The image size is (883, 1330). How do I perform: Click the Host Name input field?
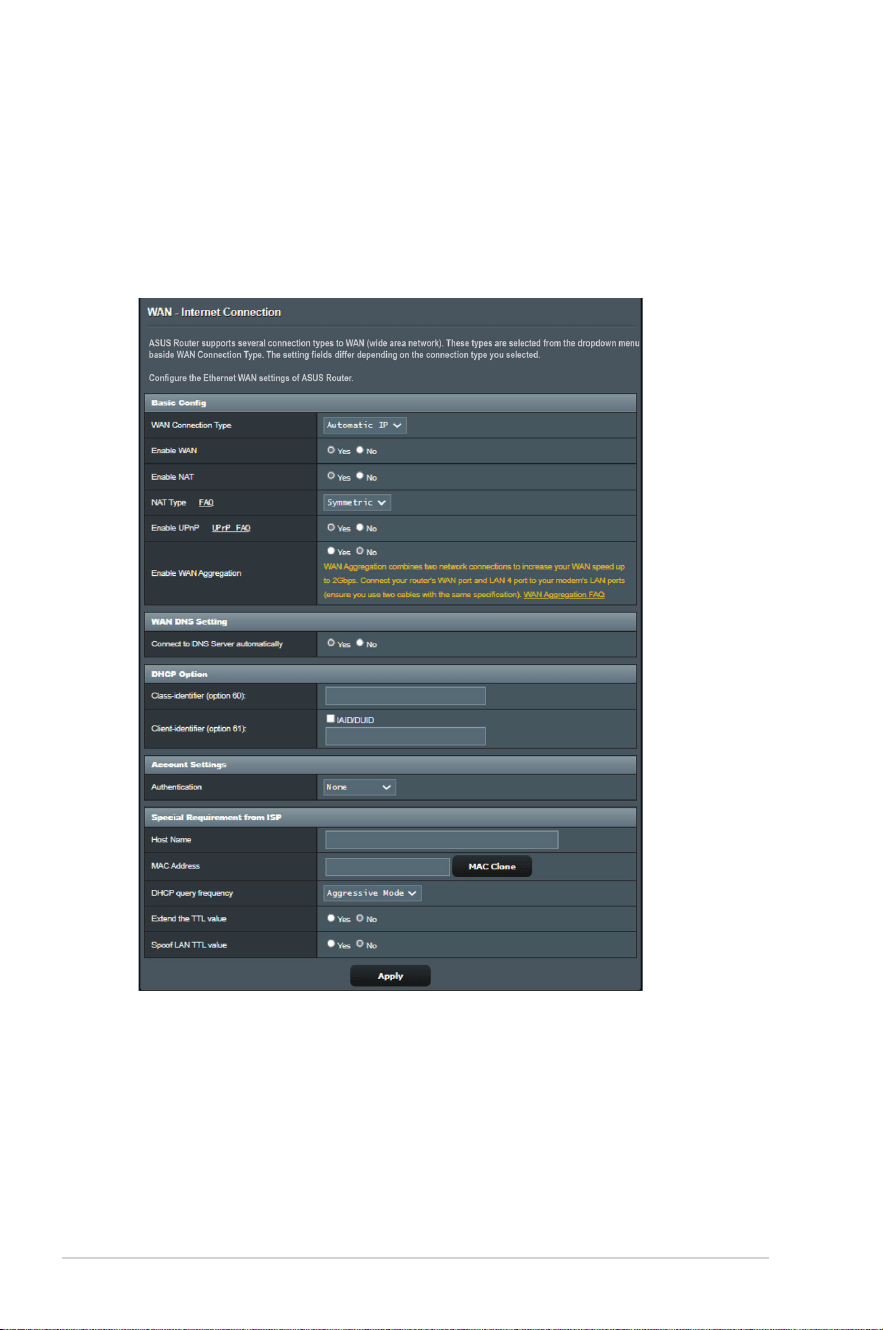point(441,840)
